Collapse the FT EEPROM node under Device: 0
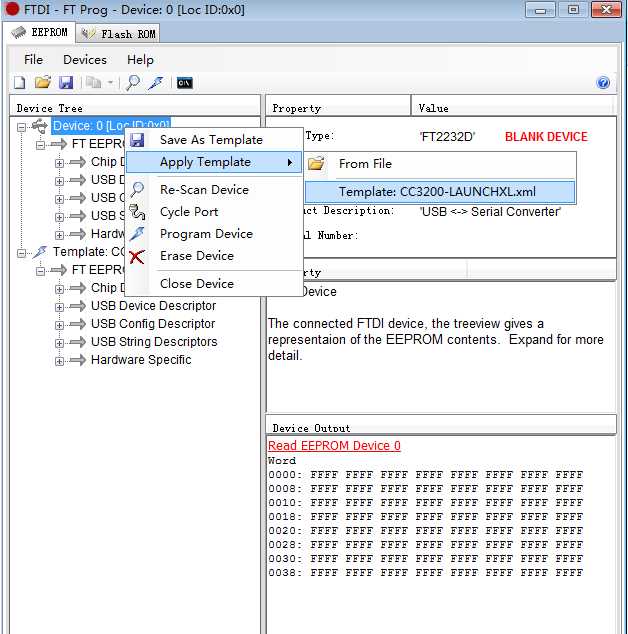The width and height of the screenshot is (628, 634). click(x=40, y=145)
